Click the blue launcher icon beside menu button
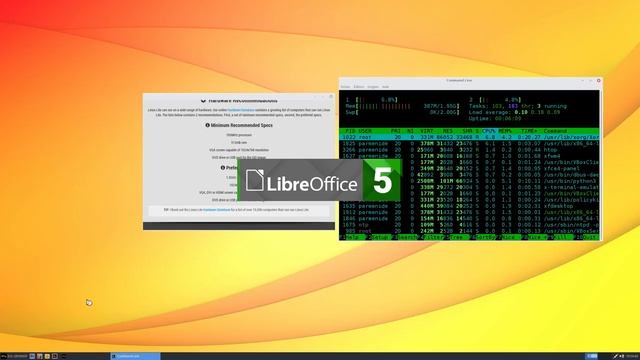 click(x=32, y=356)
